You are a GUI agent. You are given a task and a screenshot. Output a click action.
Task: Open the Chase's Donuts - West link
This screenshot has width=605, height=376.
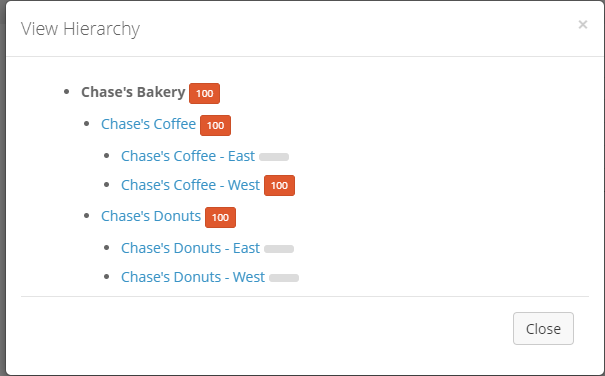193,277
